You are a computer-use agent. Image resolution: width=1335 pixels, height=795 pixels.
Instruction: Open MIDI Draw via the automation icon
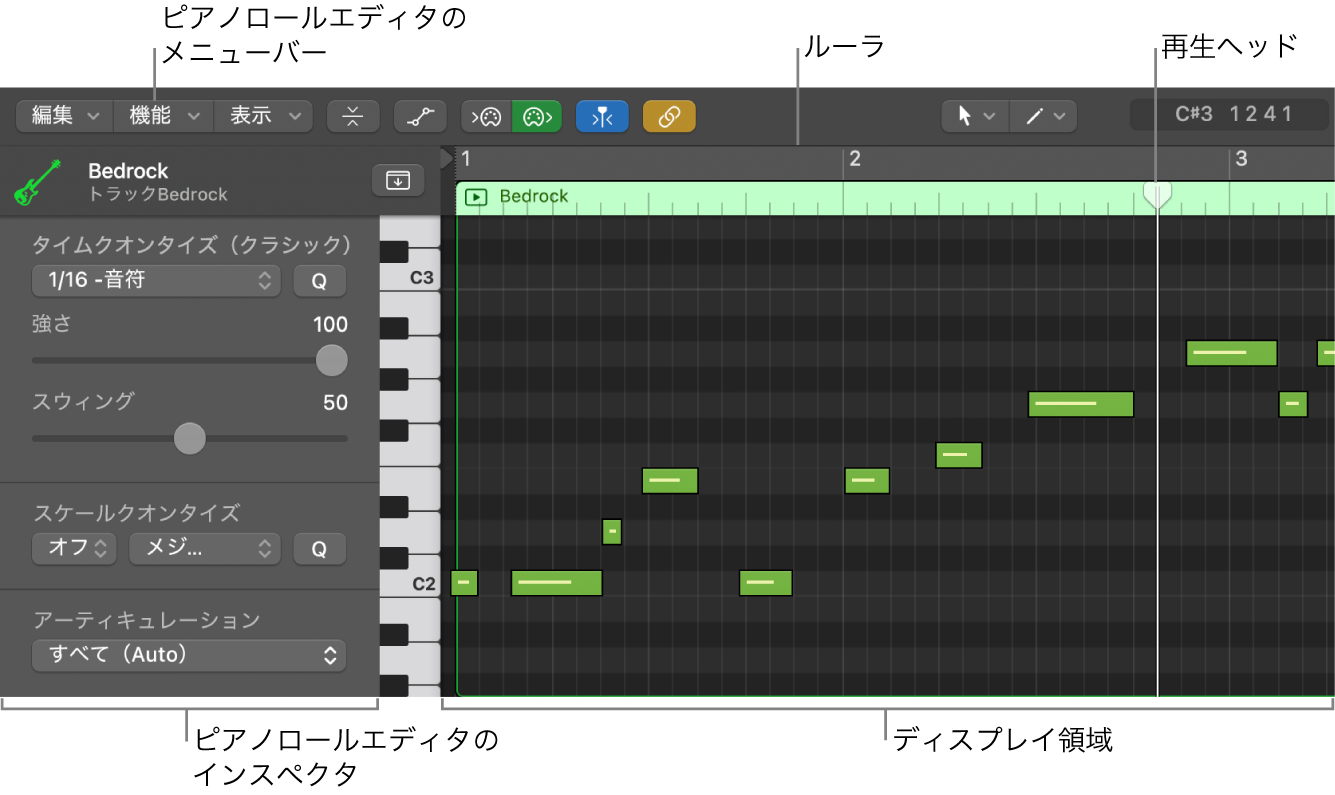[420, 116]
